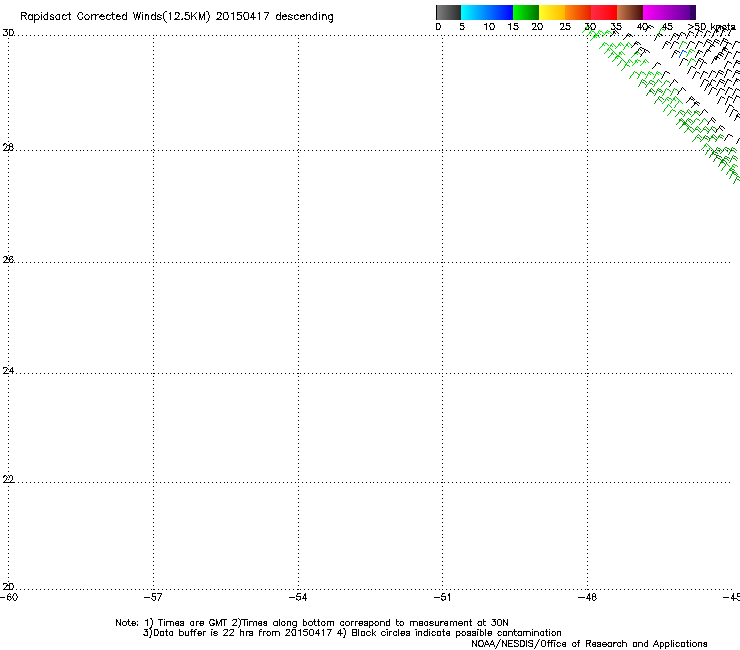Viewport: 740px width, 650px height.
Task: Click the '20' label under the color scale
Action: coord(537,27)
